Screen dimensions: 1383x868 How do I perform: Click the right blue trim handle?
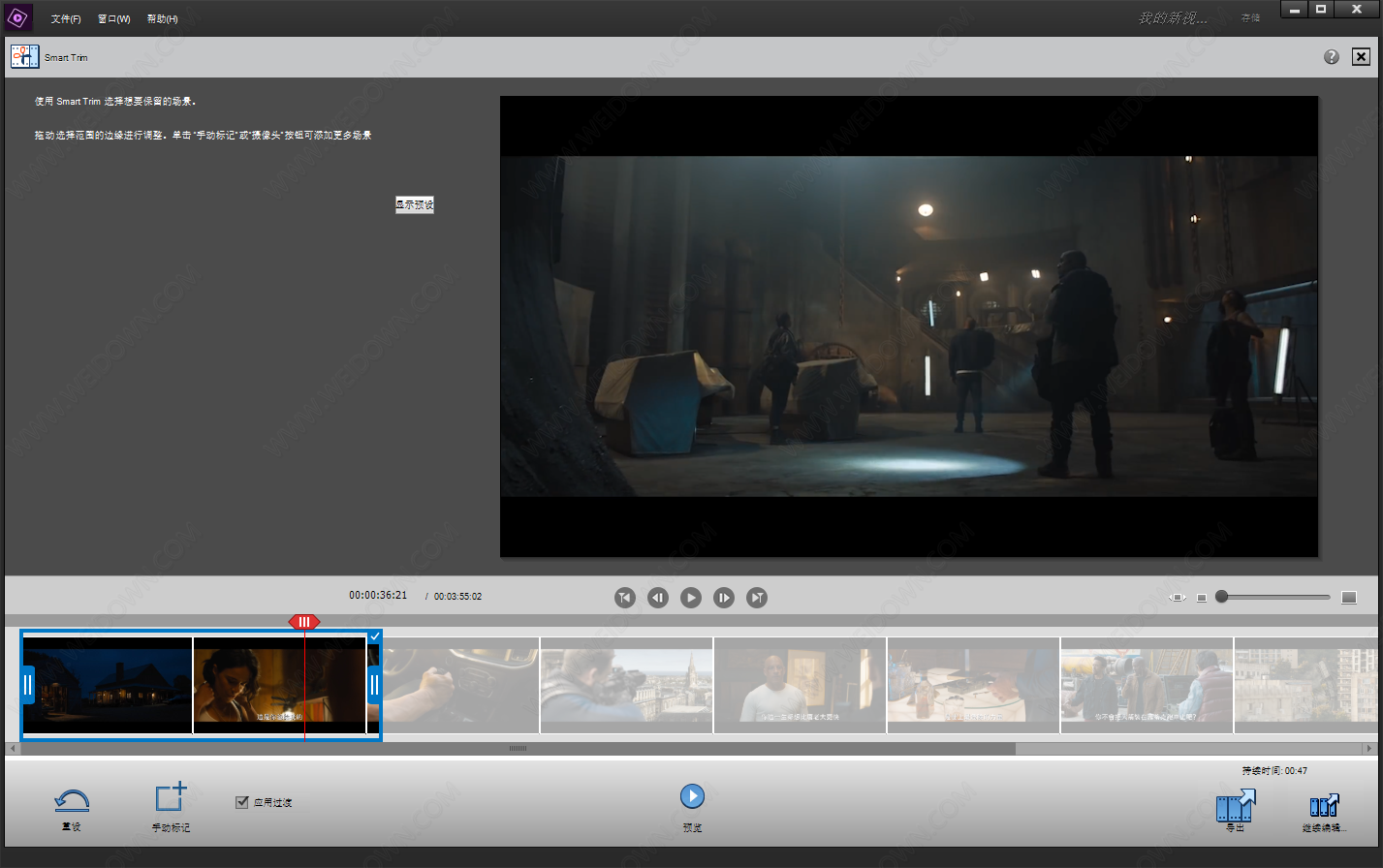374,685
